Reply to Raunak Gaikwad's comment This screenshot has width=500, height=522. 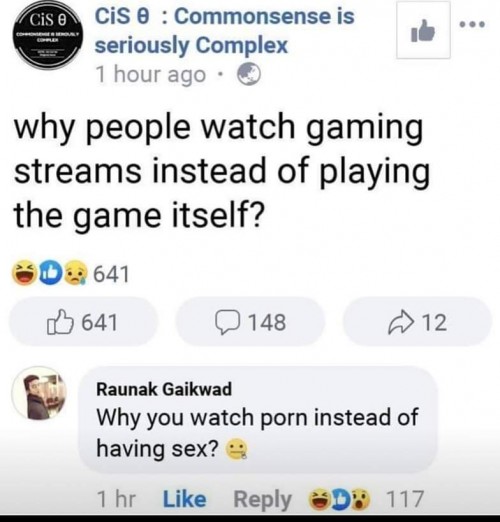click(x=263, y=500)
